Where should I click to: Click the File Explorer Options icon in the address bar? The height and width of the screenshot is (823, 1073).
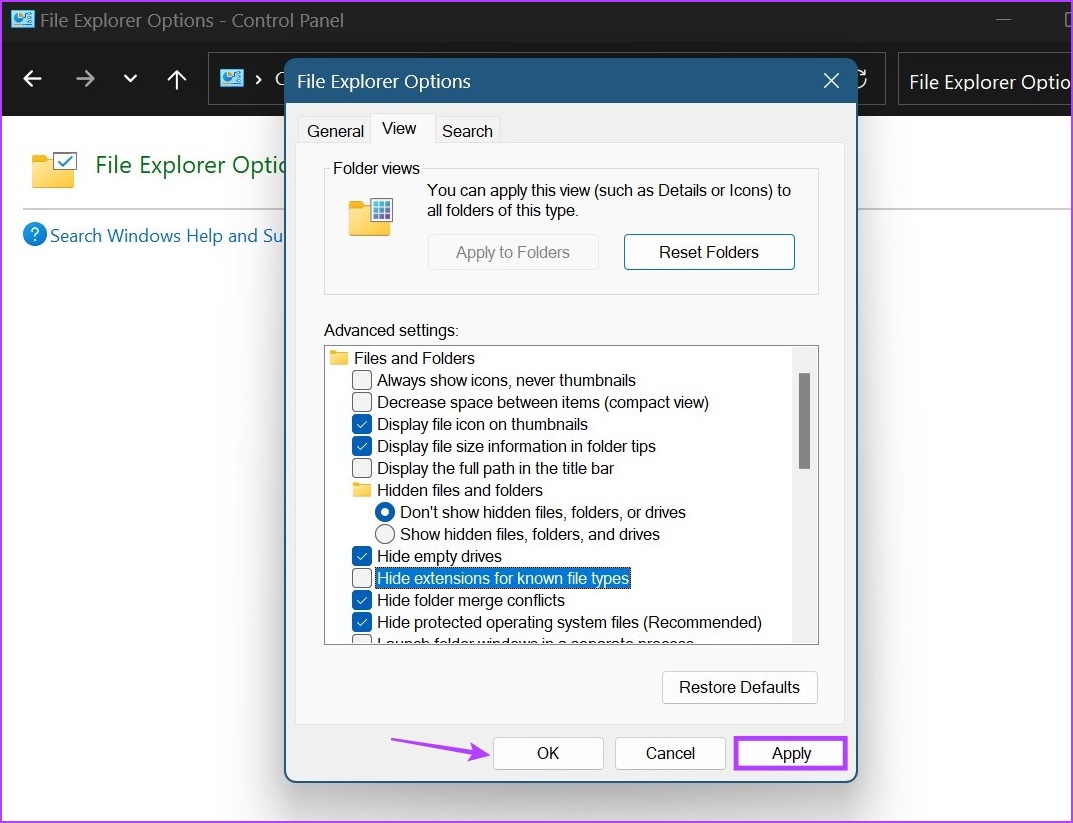pyautogui.click(x=232, y=78)
